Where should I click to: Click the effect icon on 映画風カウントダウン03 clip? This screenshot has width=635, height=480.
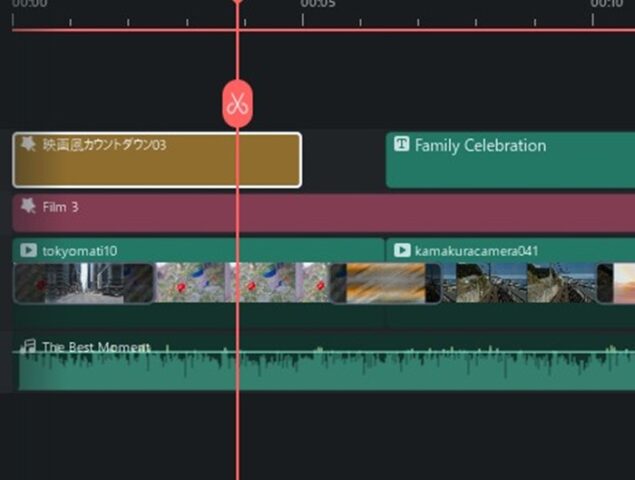[x=29, y=145]
